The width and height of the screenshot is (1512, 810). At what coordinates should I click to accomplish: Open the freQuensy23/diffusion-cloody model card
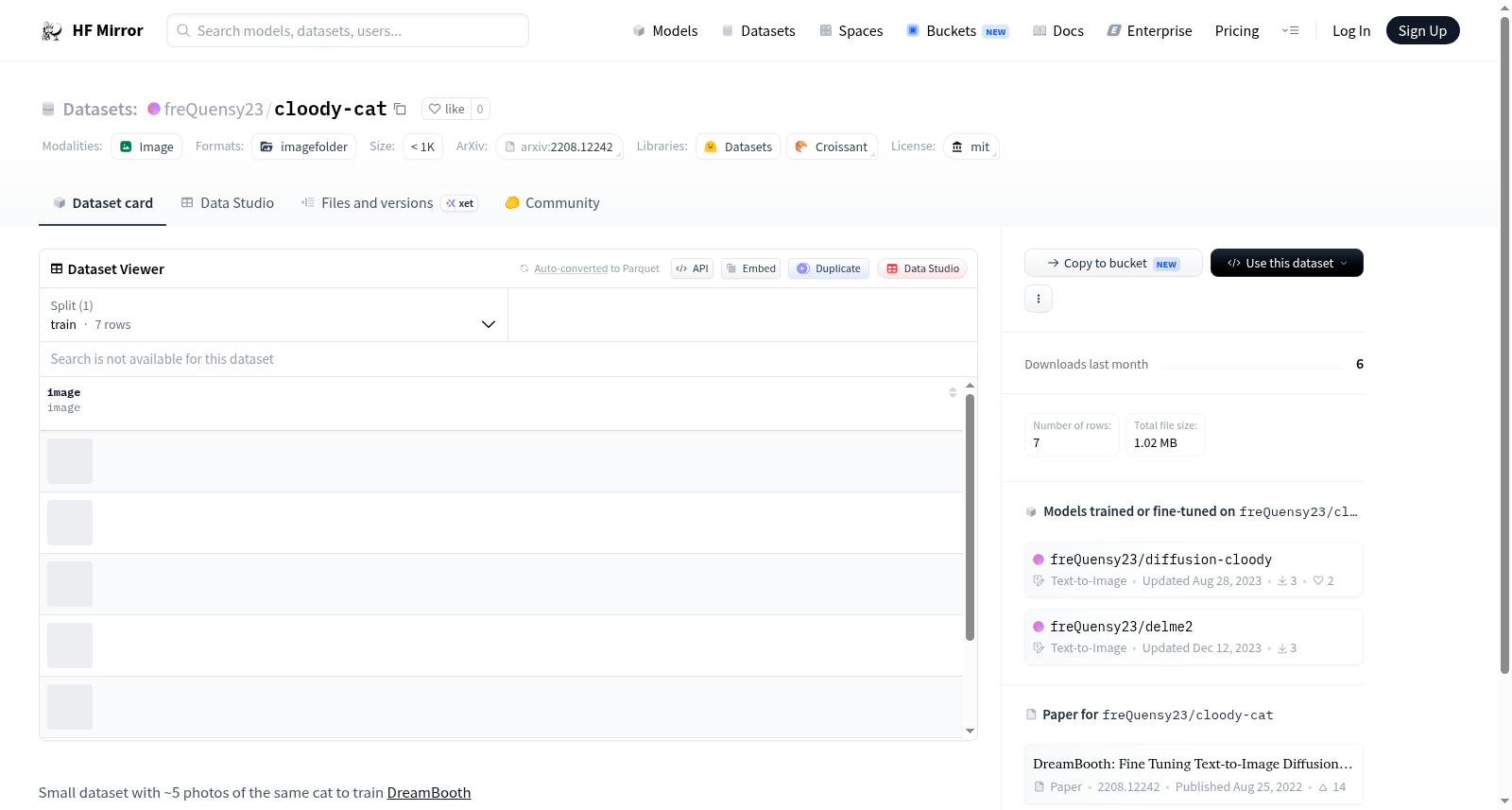pos(1194,569)
